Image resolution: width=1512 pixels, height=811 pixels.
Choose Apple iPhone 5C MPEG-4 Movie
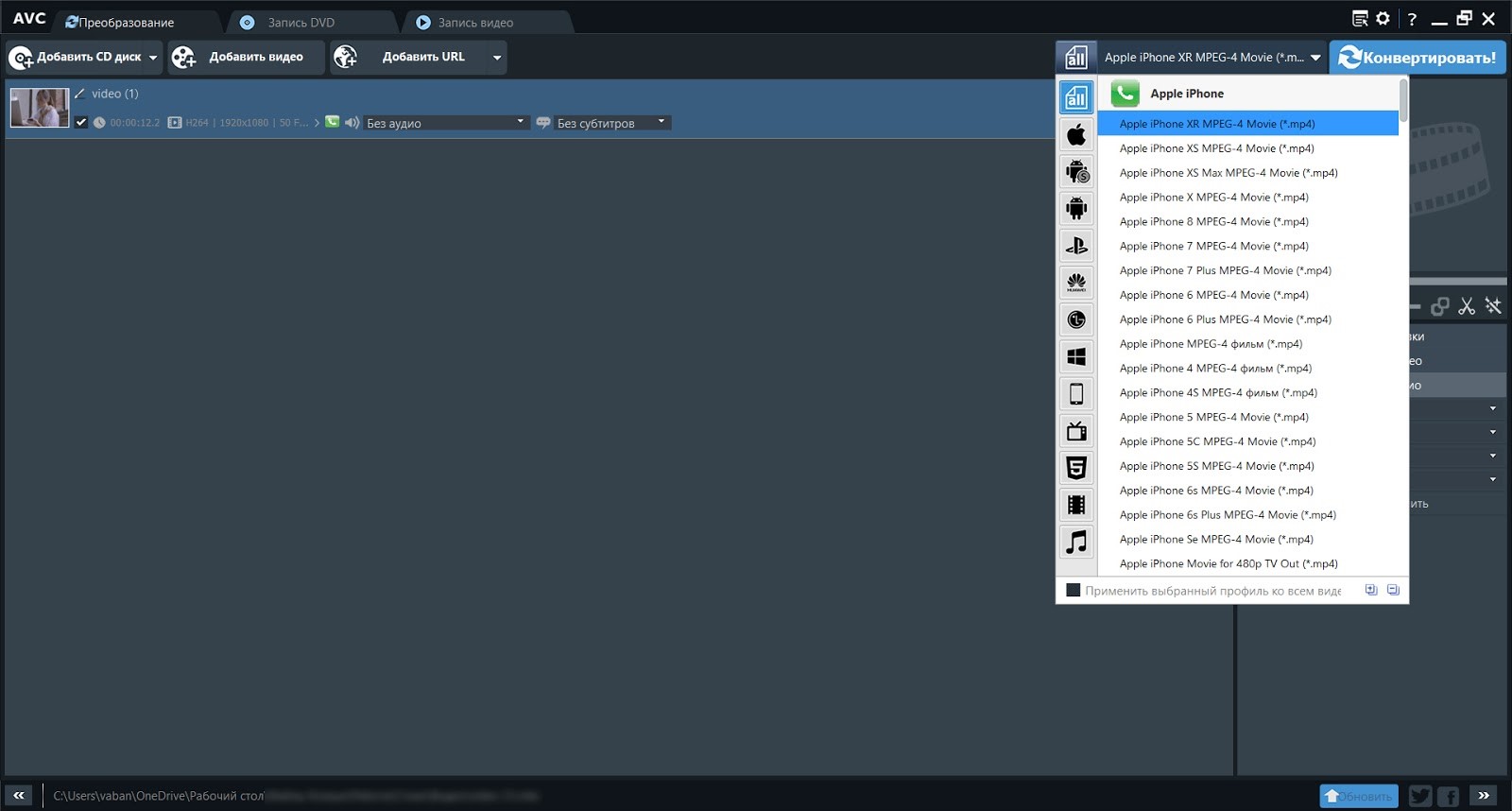[1247, 441]
